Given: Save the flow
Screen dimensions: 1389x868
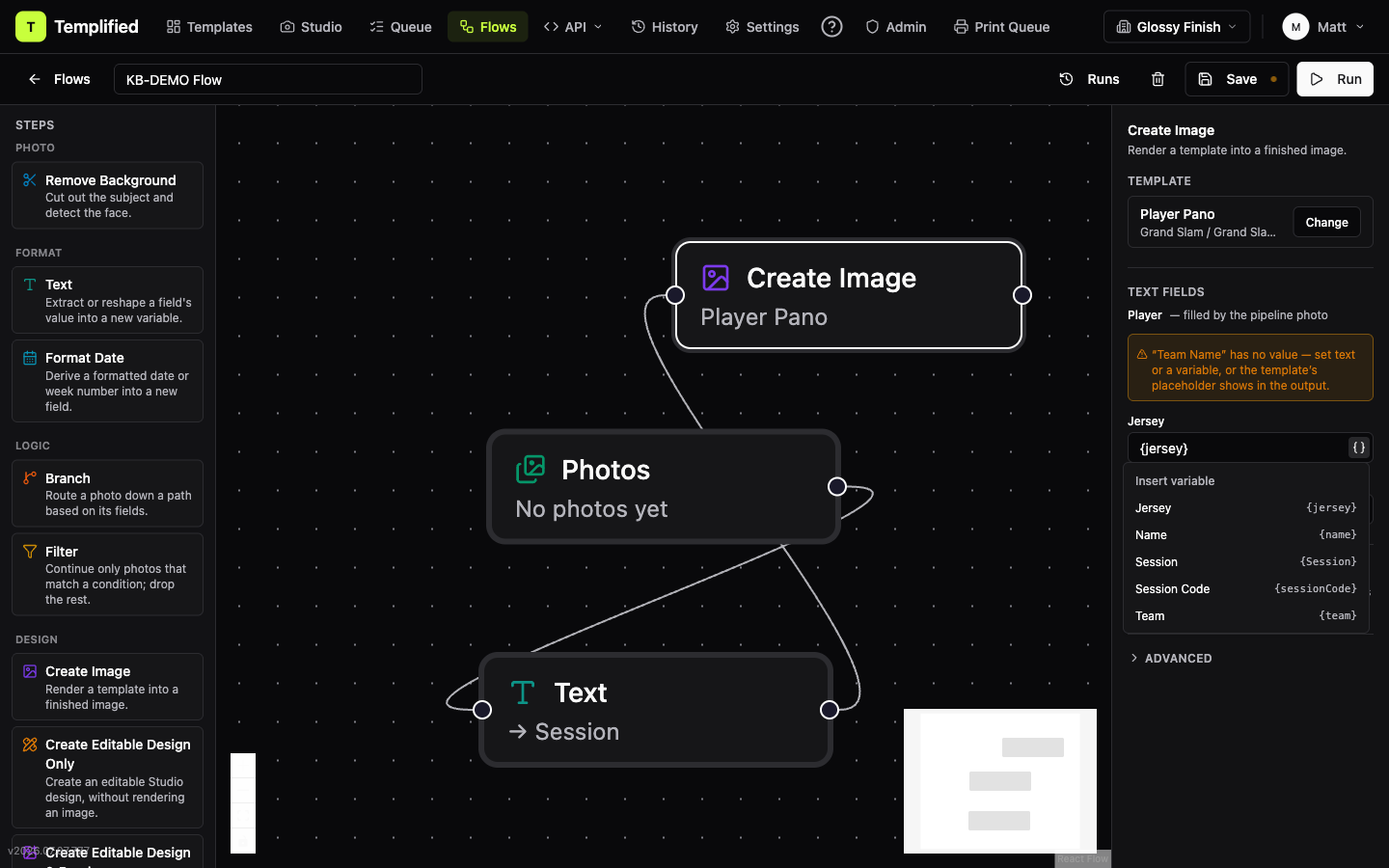Looking at the screenshot, I should (x=1237, y=79).
